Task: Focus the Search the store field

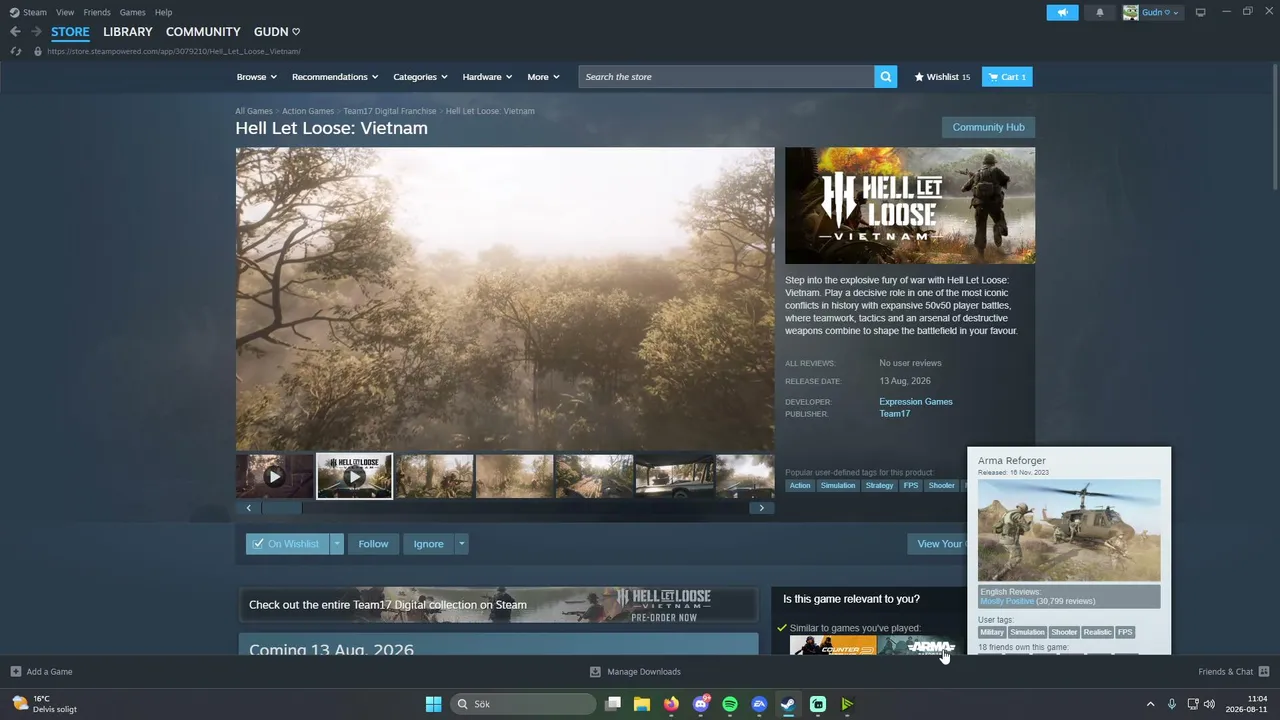Action: [726, 77]
